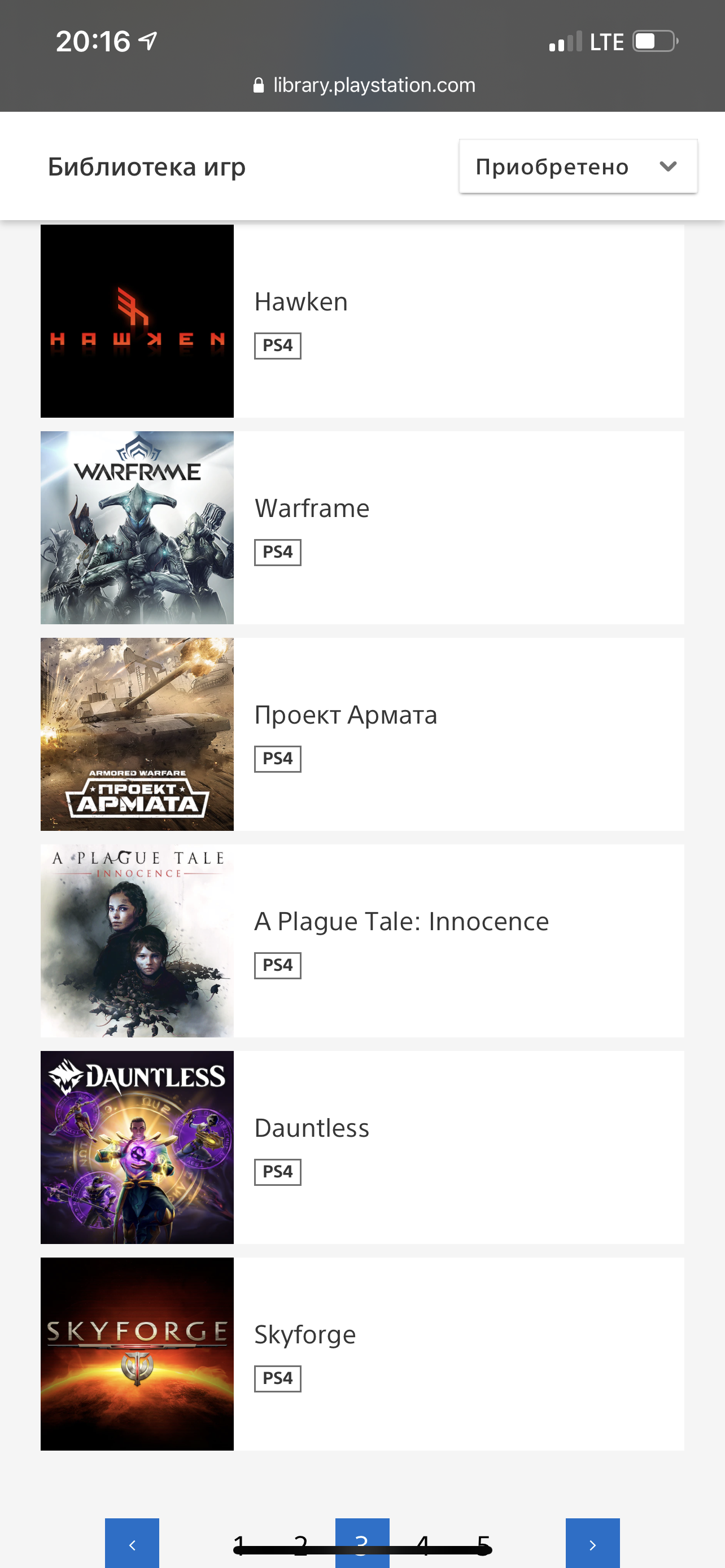Tap the battery indicator icon

pos(655,41)
